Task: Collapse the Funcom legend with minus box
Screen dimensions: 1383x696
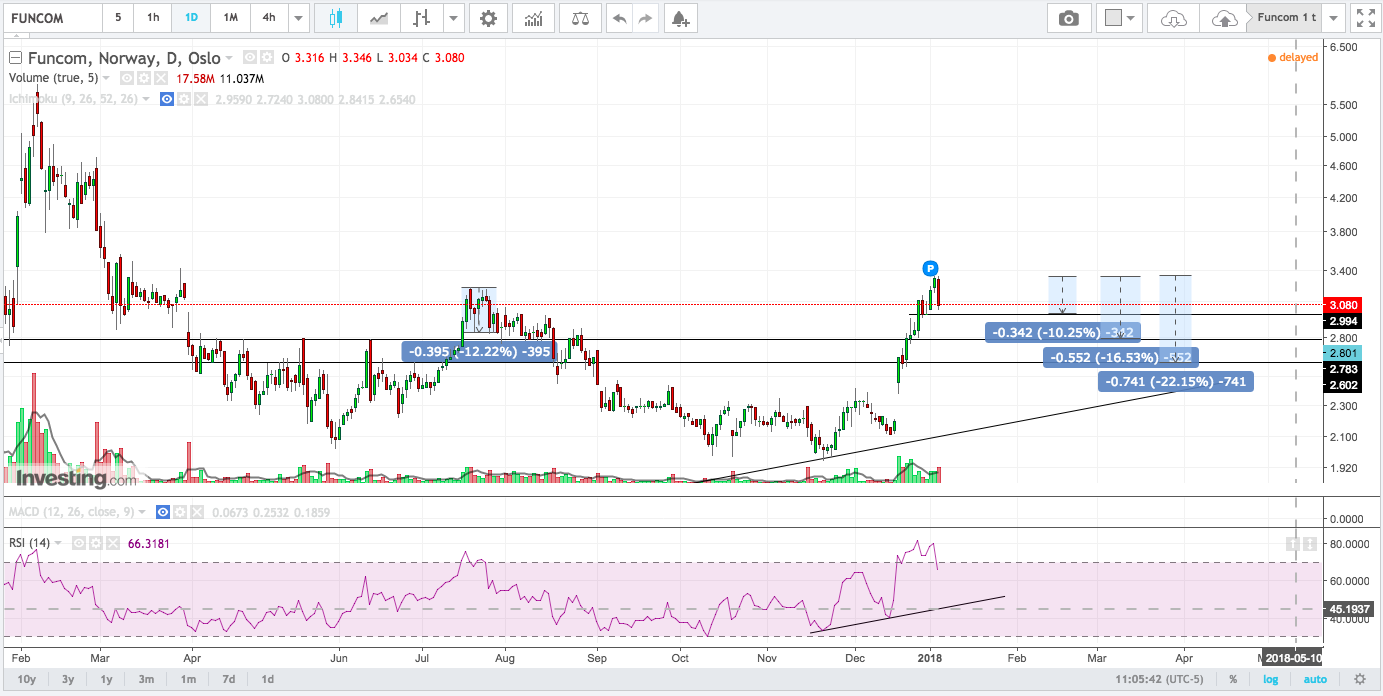Action: pyautogui.click(x=15, y=57)
